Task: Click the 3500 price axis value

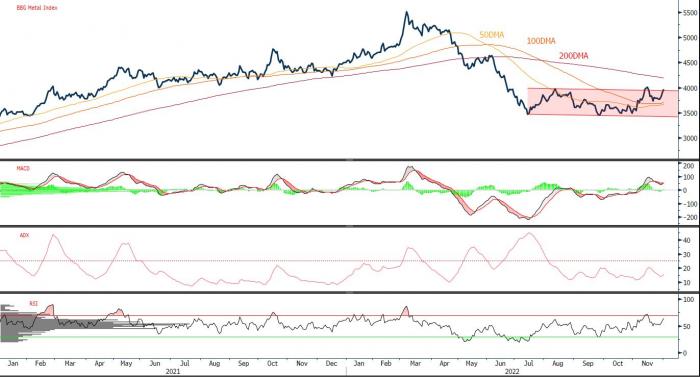Action: coord(689,113)
